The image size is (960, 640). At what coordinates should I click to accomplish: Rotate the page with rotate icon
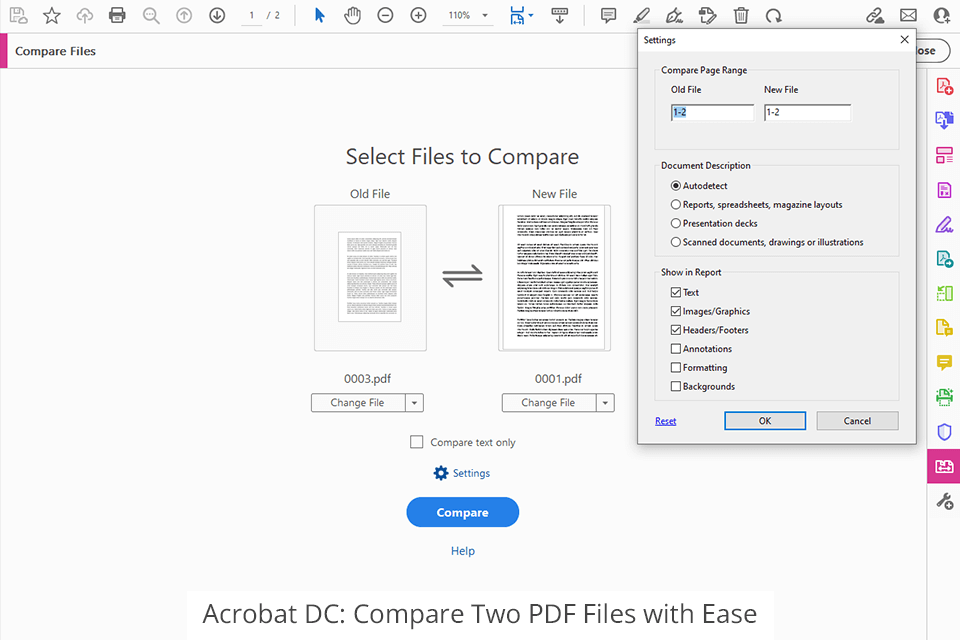[x=774, y=15]
